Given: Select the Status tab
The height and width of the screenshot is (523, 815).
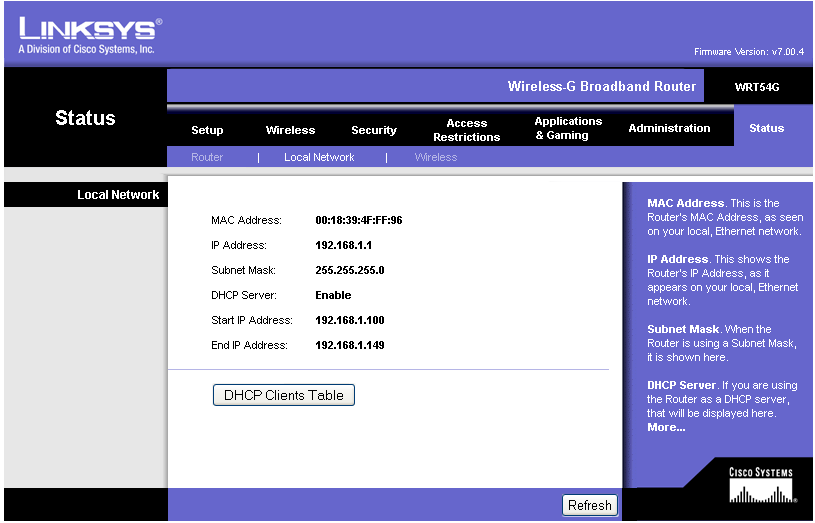Looking at the screenshot, I should coord(766,128).
